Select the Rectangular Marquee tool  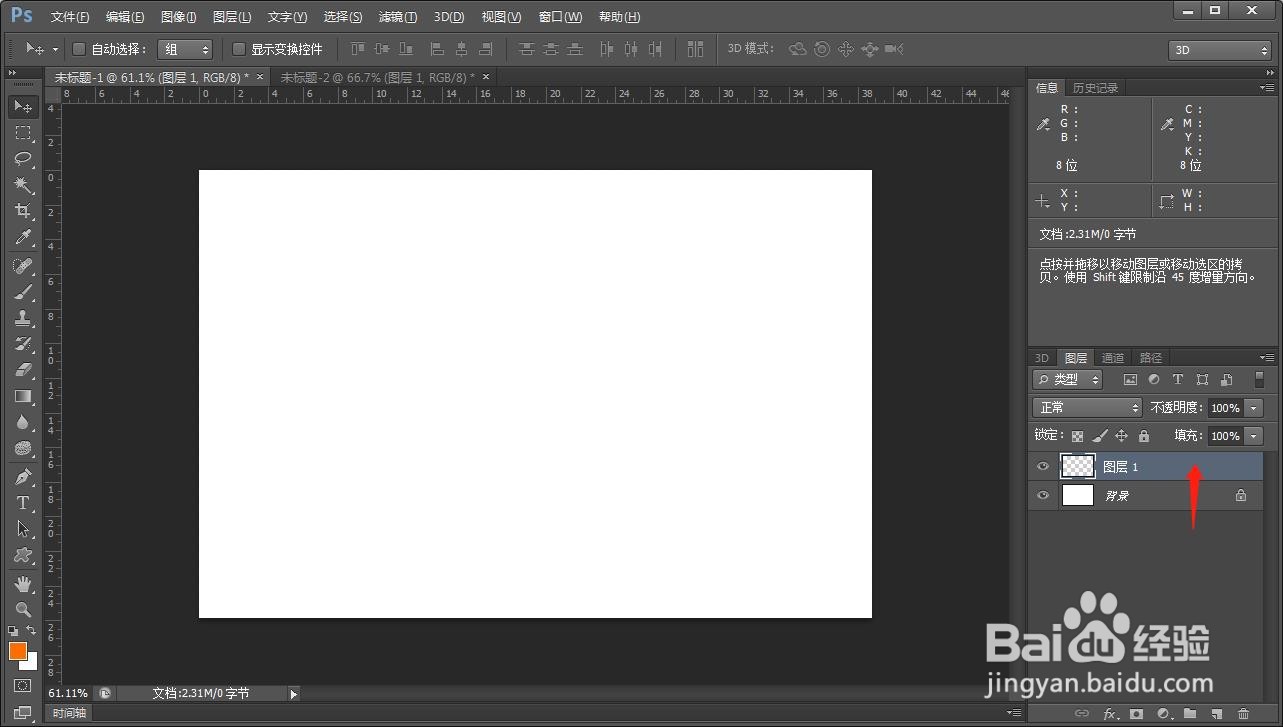point(23,132)
